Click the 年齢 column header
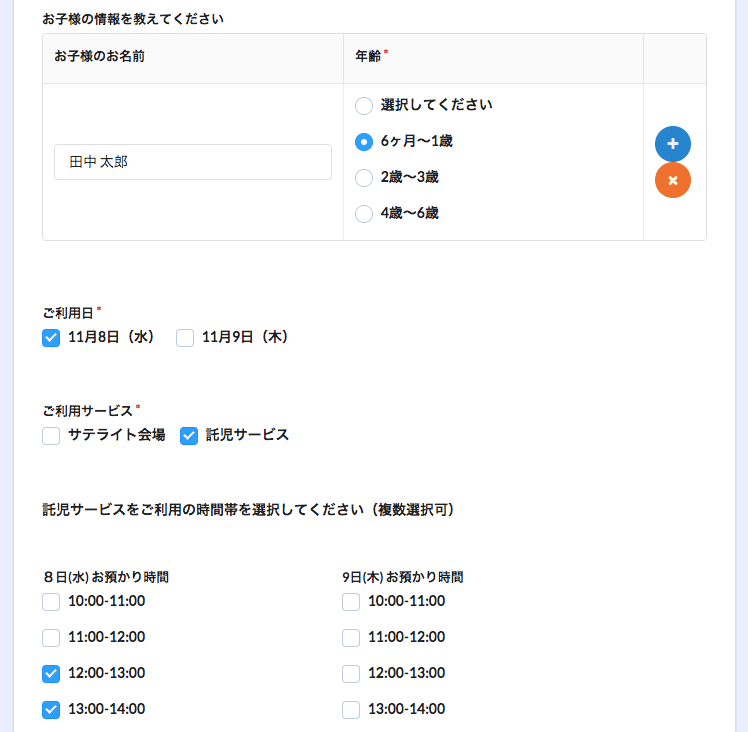748x732 pixels. tap(368, 57)
